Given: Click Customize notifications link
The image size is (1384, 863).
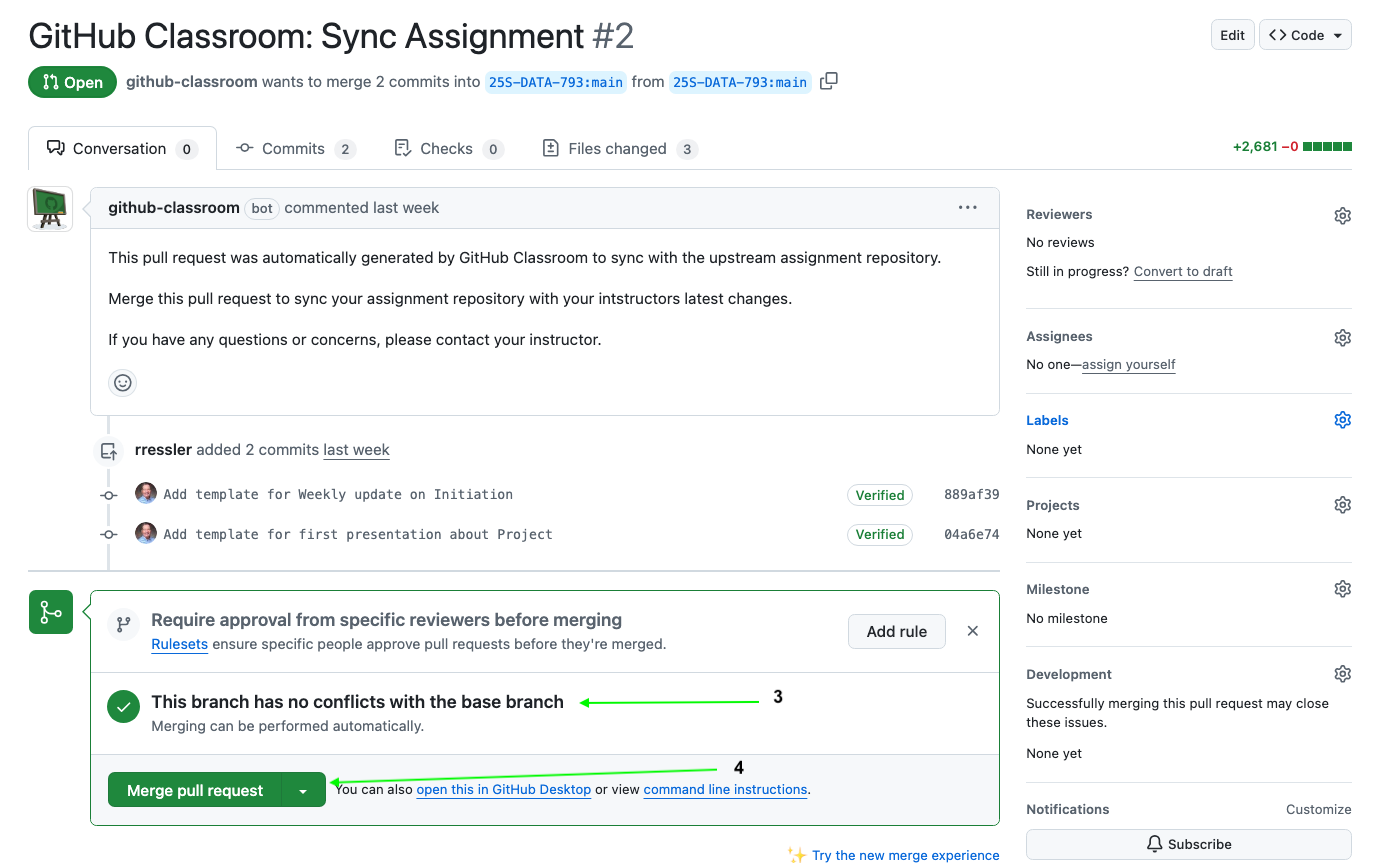Looking at the screenshot, I should pos(1318,809).
